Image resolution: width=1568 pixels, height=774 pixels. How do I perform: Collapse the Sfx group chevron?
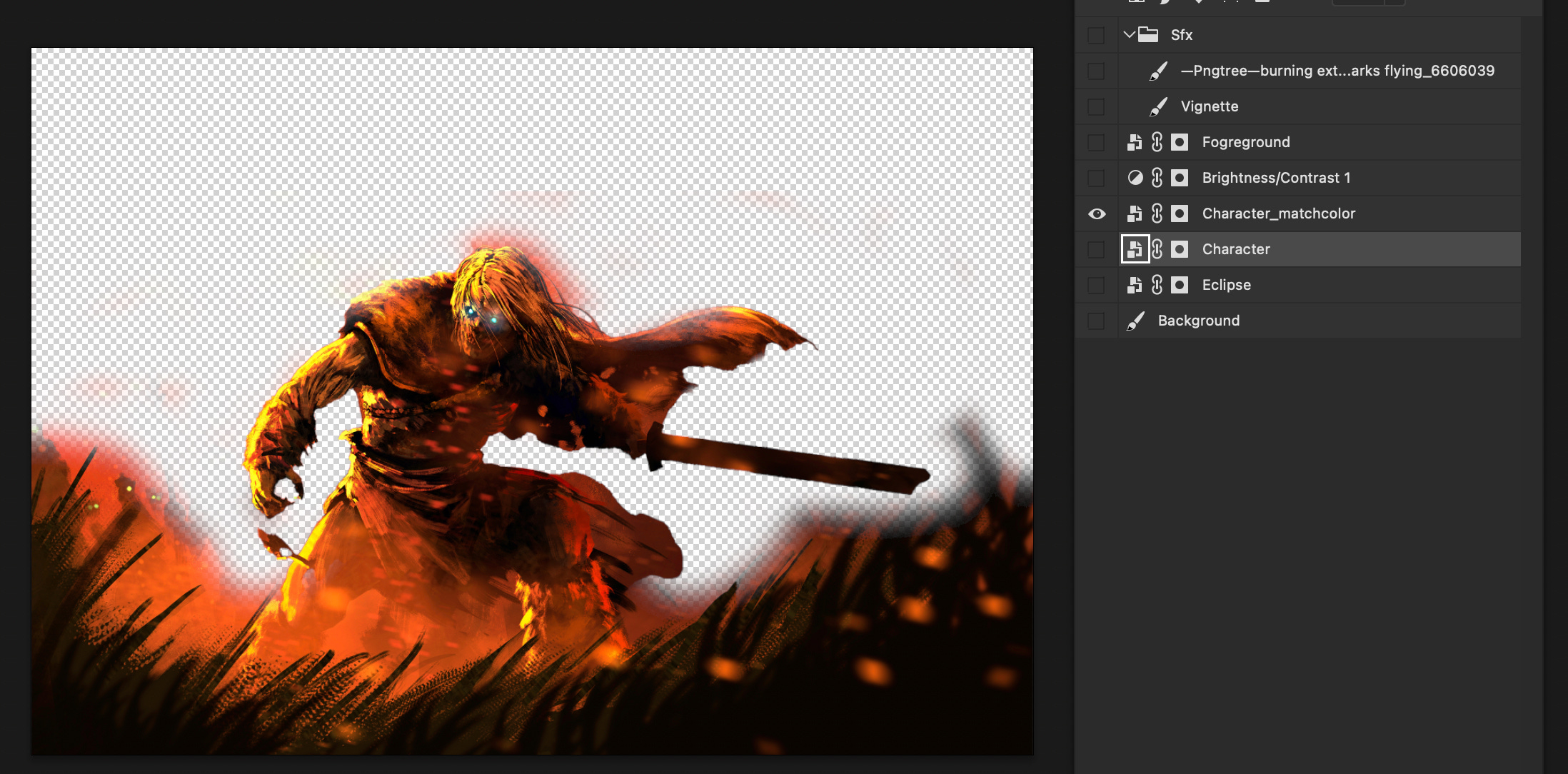pos(1129,34)
